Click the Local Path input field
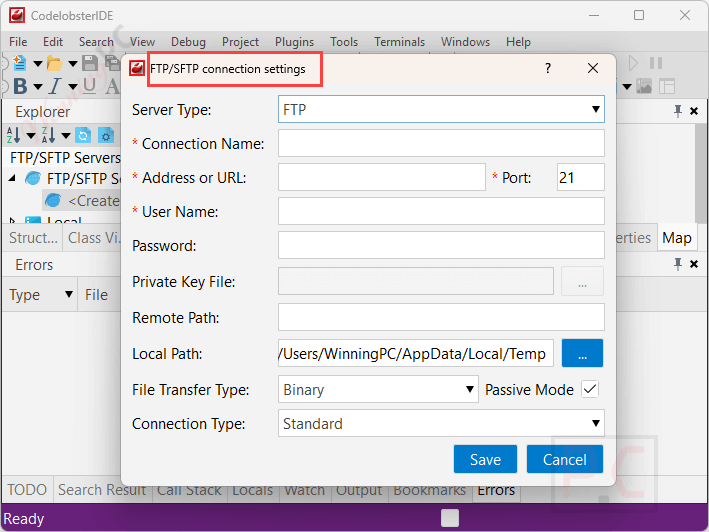This screenshot has height=532, width=709. pyautogui.click(x=416, y=353)
